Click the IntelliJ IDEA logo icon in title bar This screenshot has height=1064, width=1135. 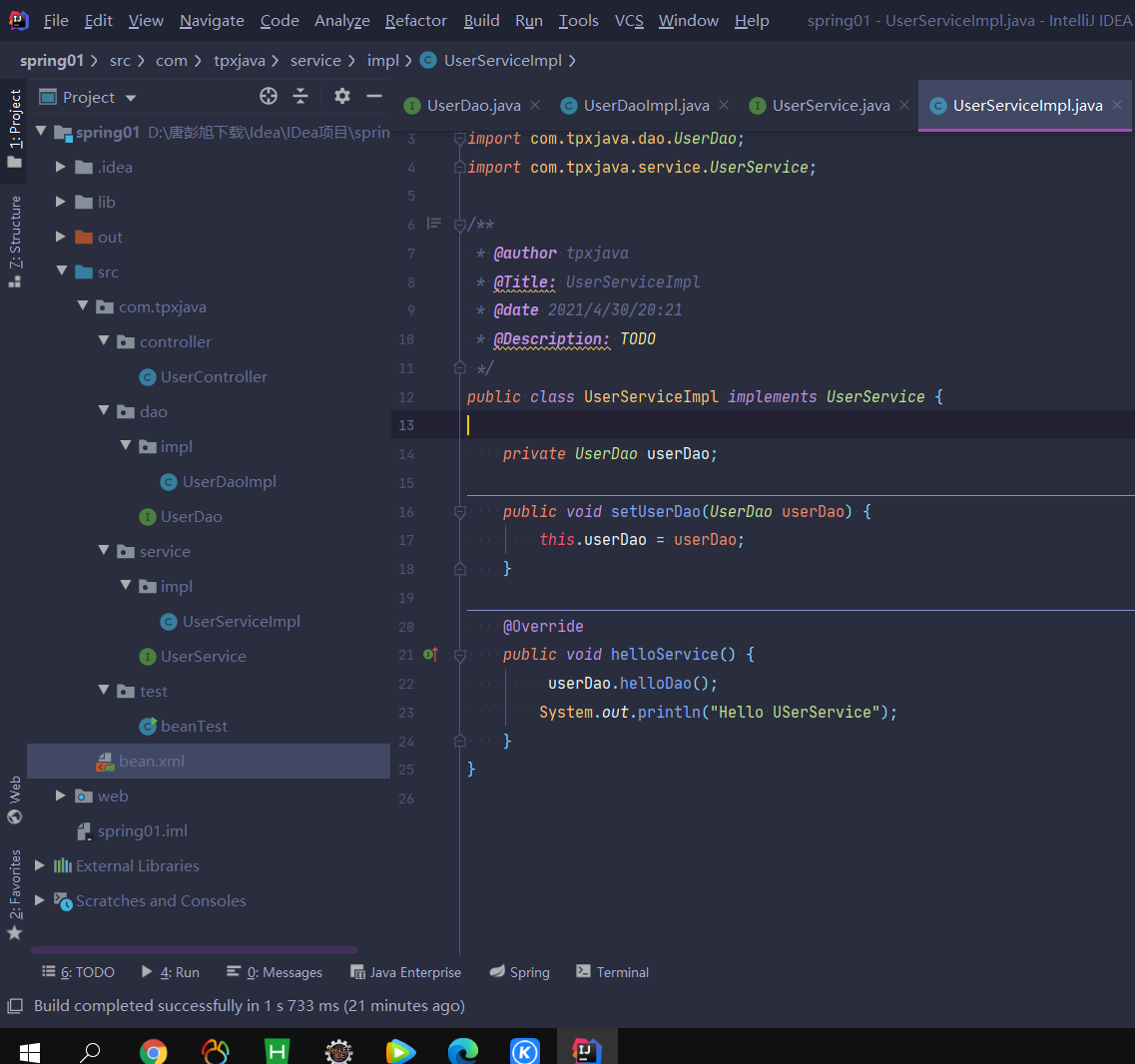click(x=19, y=20)
